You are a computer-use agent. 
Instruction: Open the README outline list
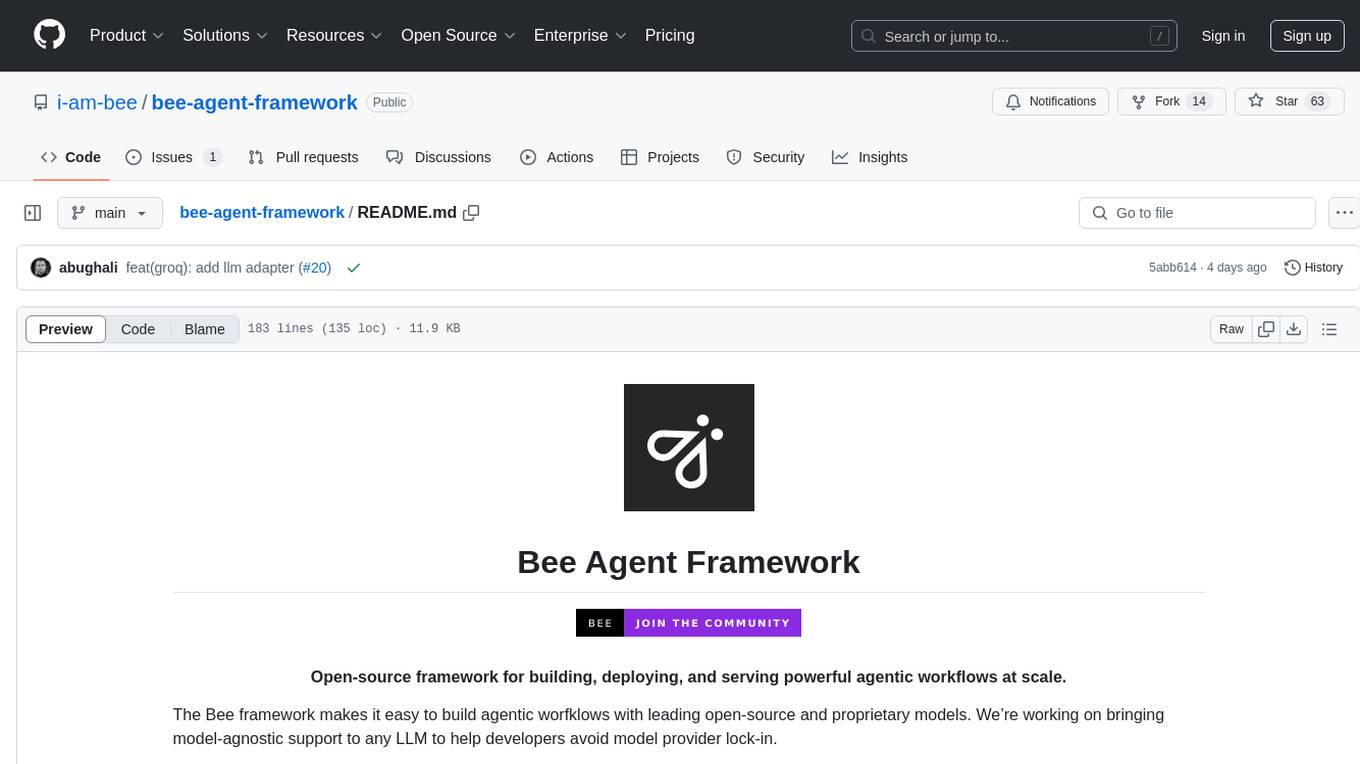tap(1329, 329)
